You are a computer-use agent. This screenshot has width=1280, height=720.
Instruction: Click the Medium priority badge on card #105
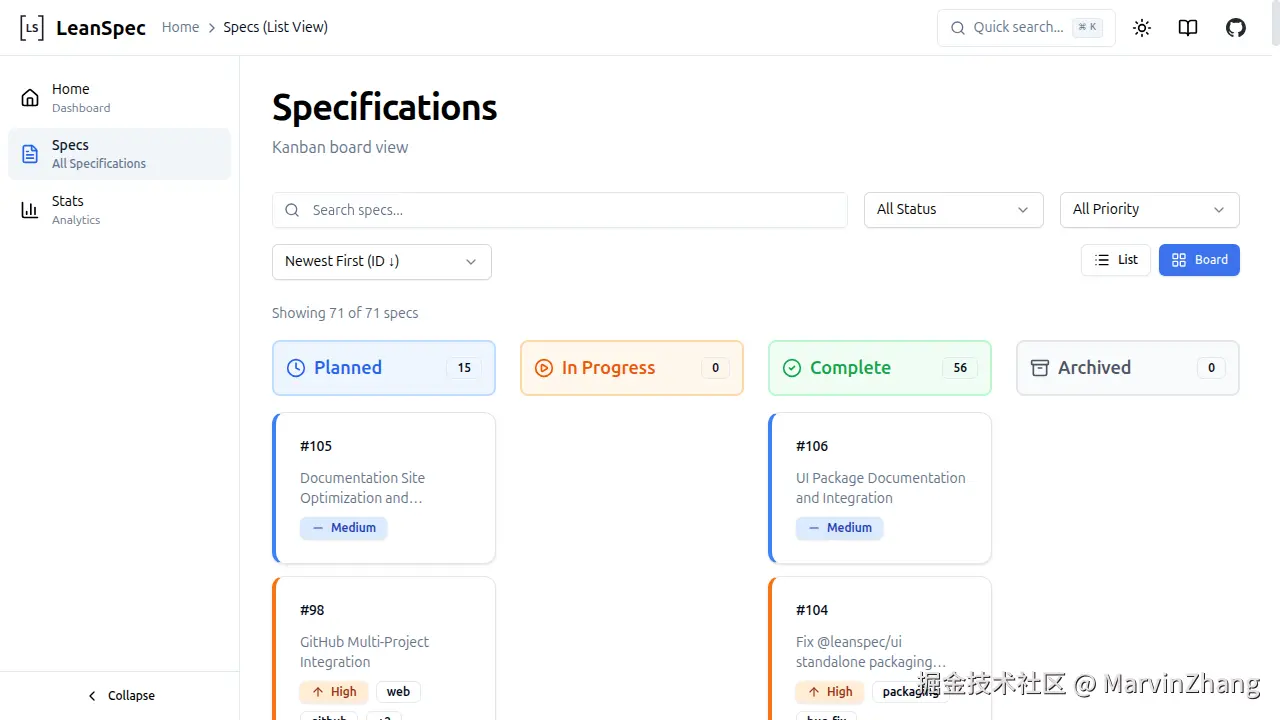pos(343,527)
